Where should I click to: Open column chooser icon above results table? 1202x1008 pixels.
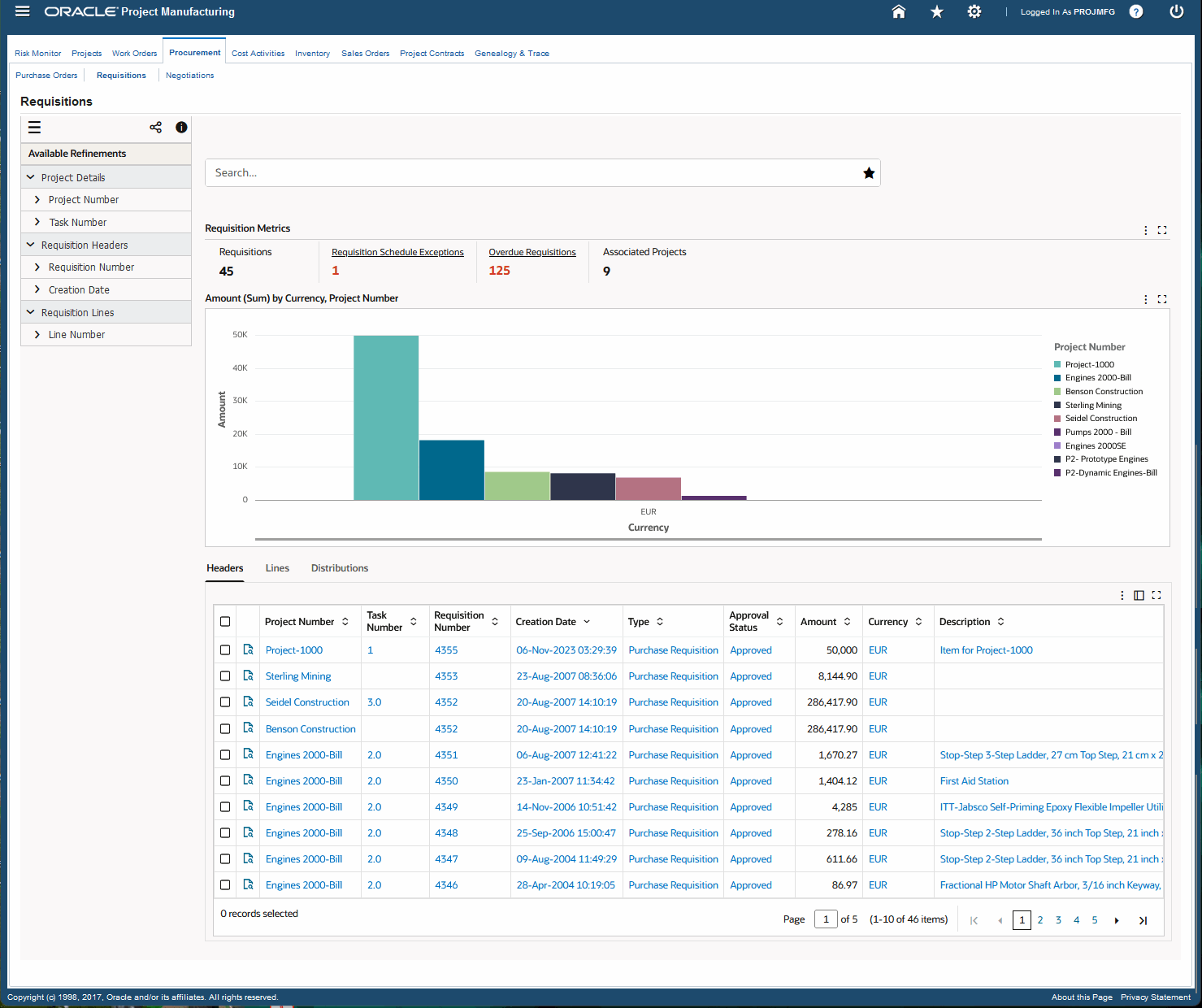(x=1139, y=595)
